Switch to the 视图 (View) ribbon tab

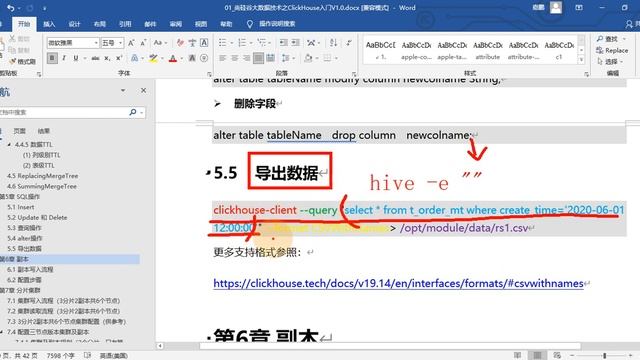201,24
